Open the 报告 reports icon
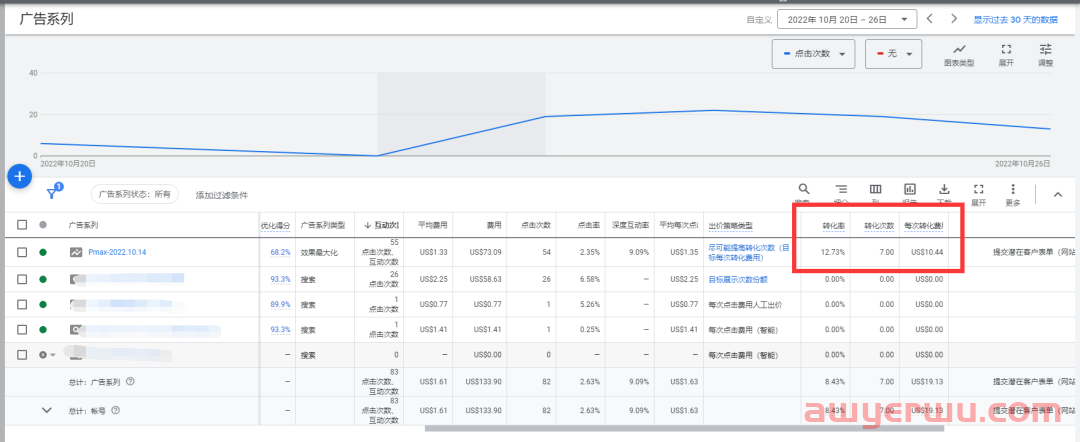 tap(910, 189)
